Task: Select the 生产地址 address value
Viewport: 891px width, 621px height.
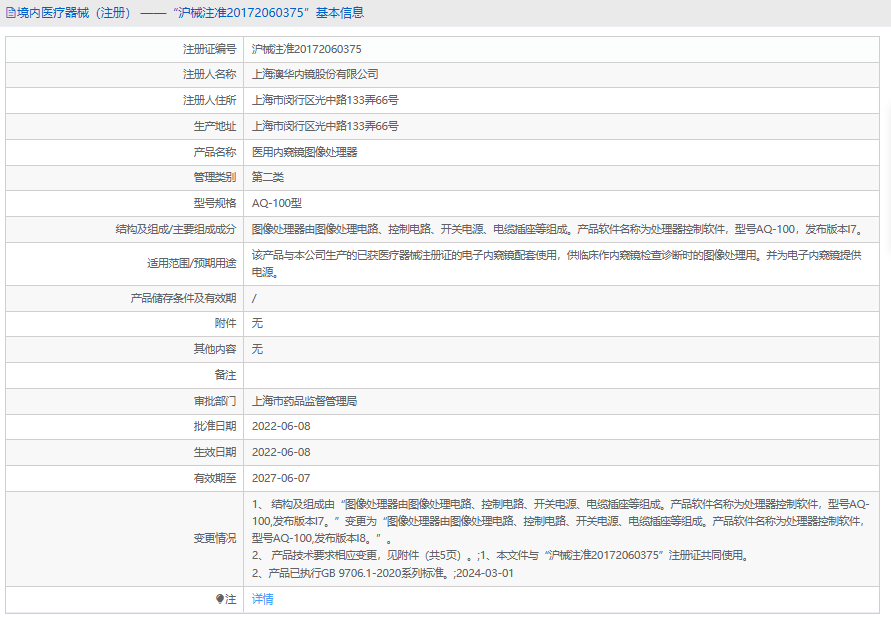Action: click(x=325, y=126)
